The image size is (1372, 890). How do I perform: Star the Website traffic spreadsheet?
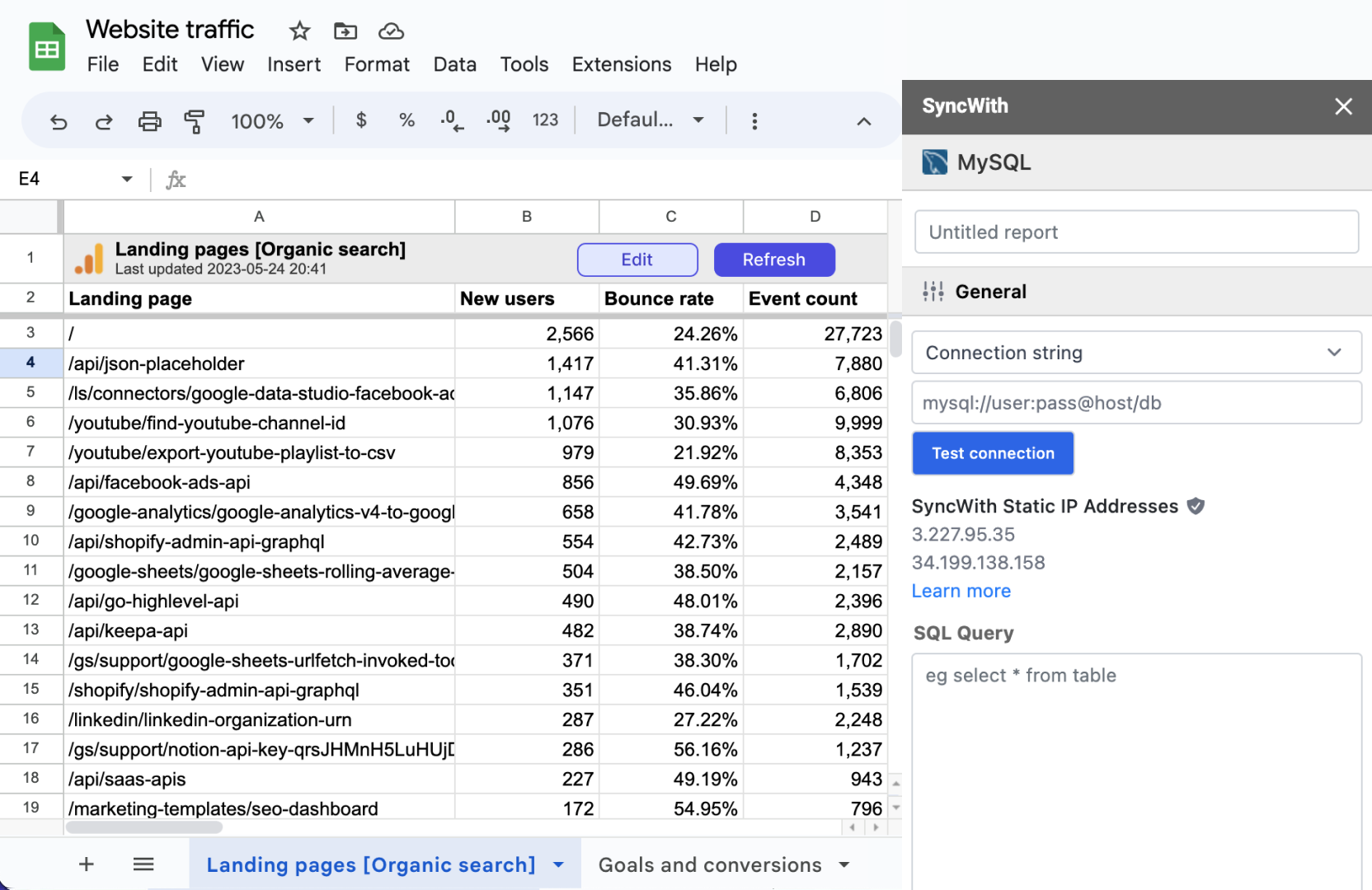[x=298, y=30]
